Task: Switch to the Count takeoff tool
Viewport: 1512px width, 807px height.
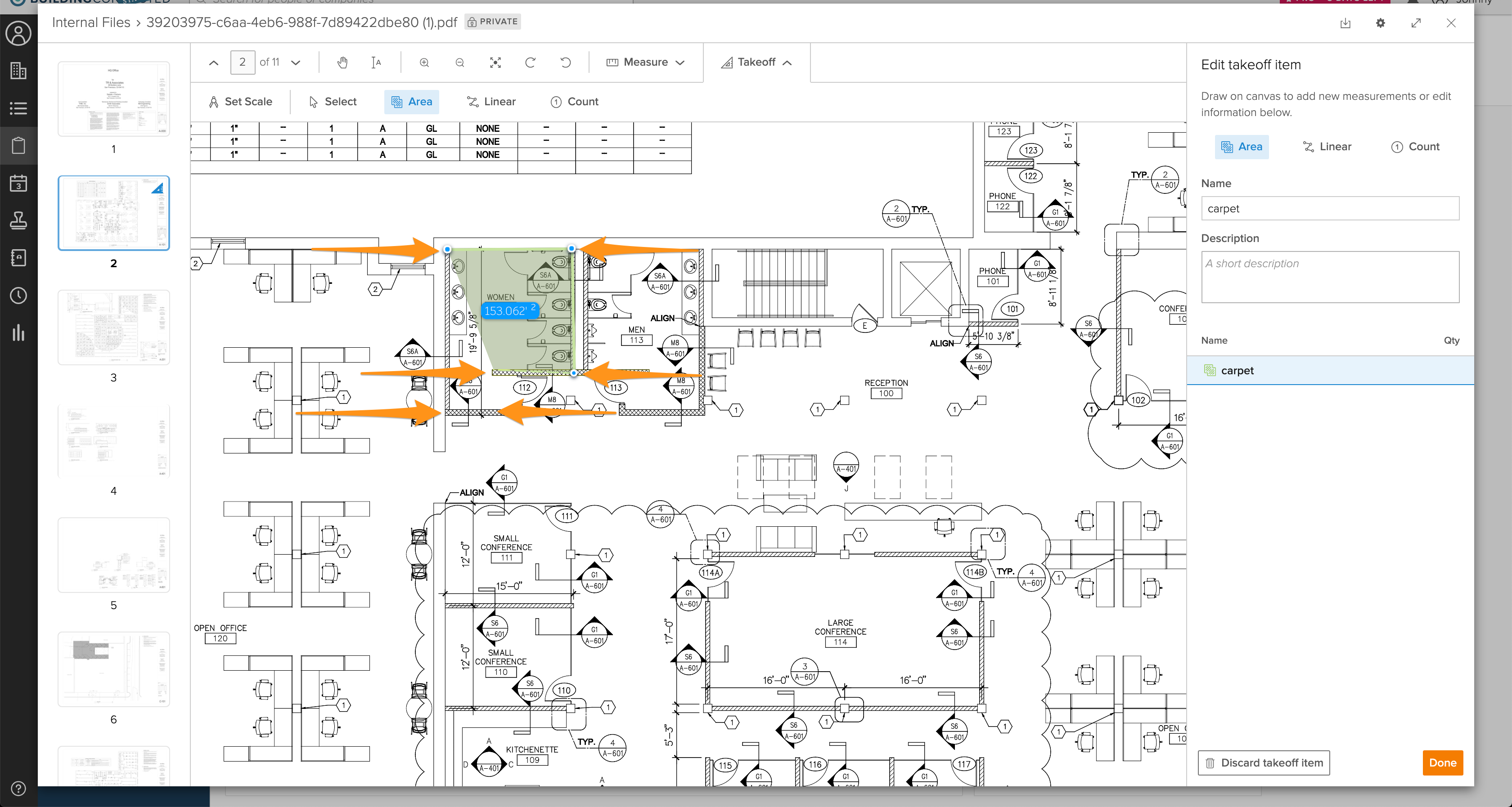Action: 574,102
